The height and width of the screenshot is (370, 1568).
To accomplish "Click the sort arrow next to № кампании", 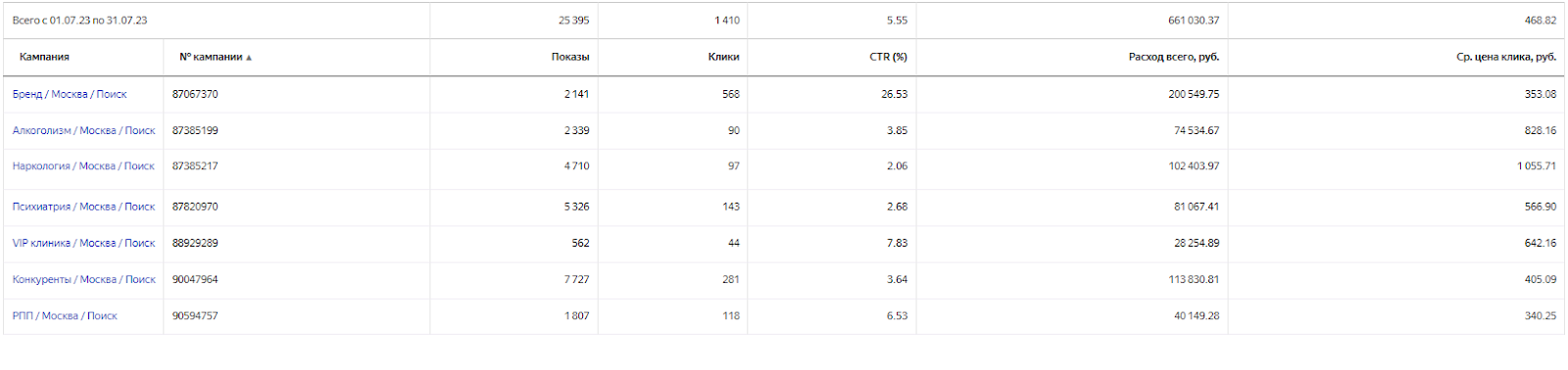I will pos(249,58).
